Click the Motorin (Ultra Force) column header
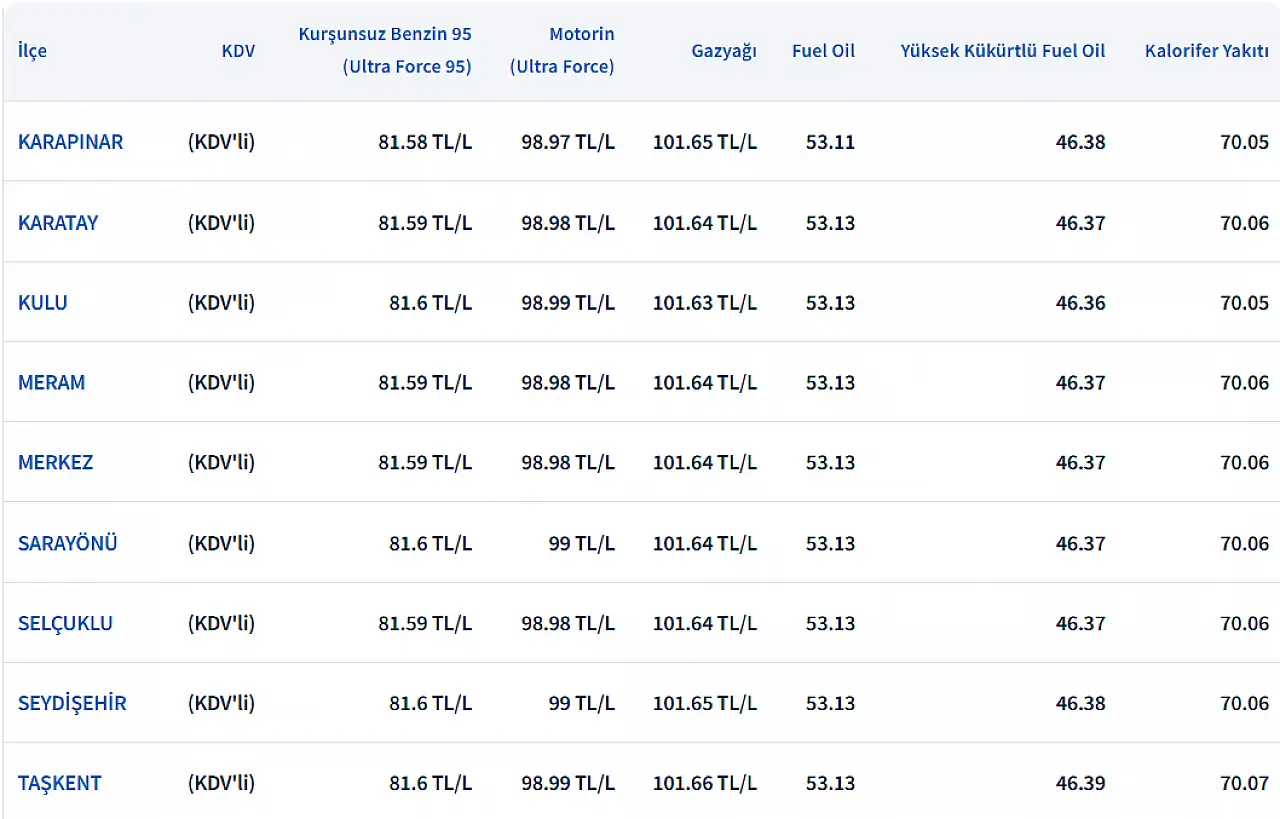Image resolution: width=1280 pixels, height=819 pixels. coord(562,50)
